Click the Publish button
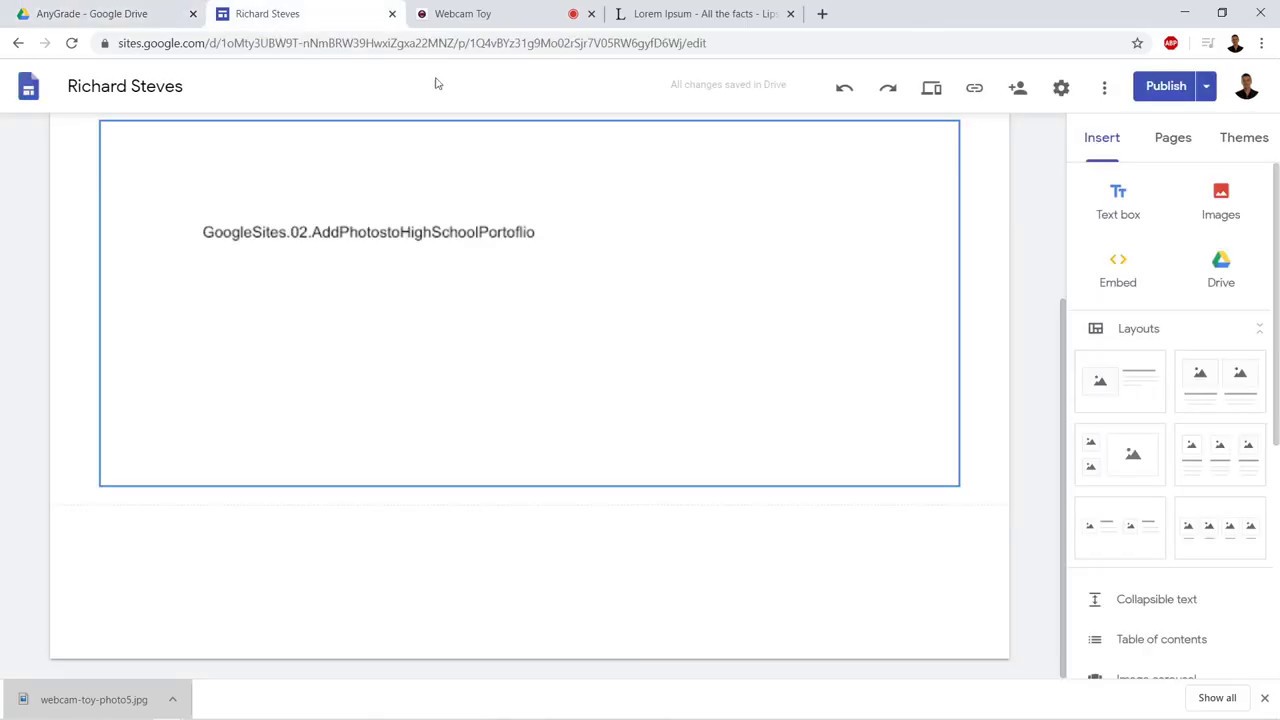Image resolution: width=1280 pixels, height=720 pixels. point(1166,86)
